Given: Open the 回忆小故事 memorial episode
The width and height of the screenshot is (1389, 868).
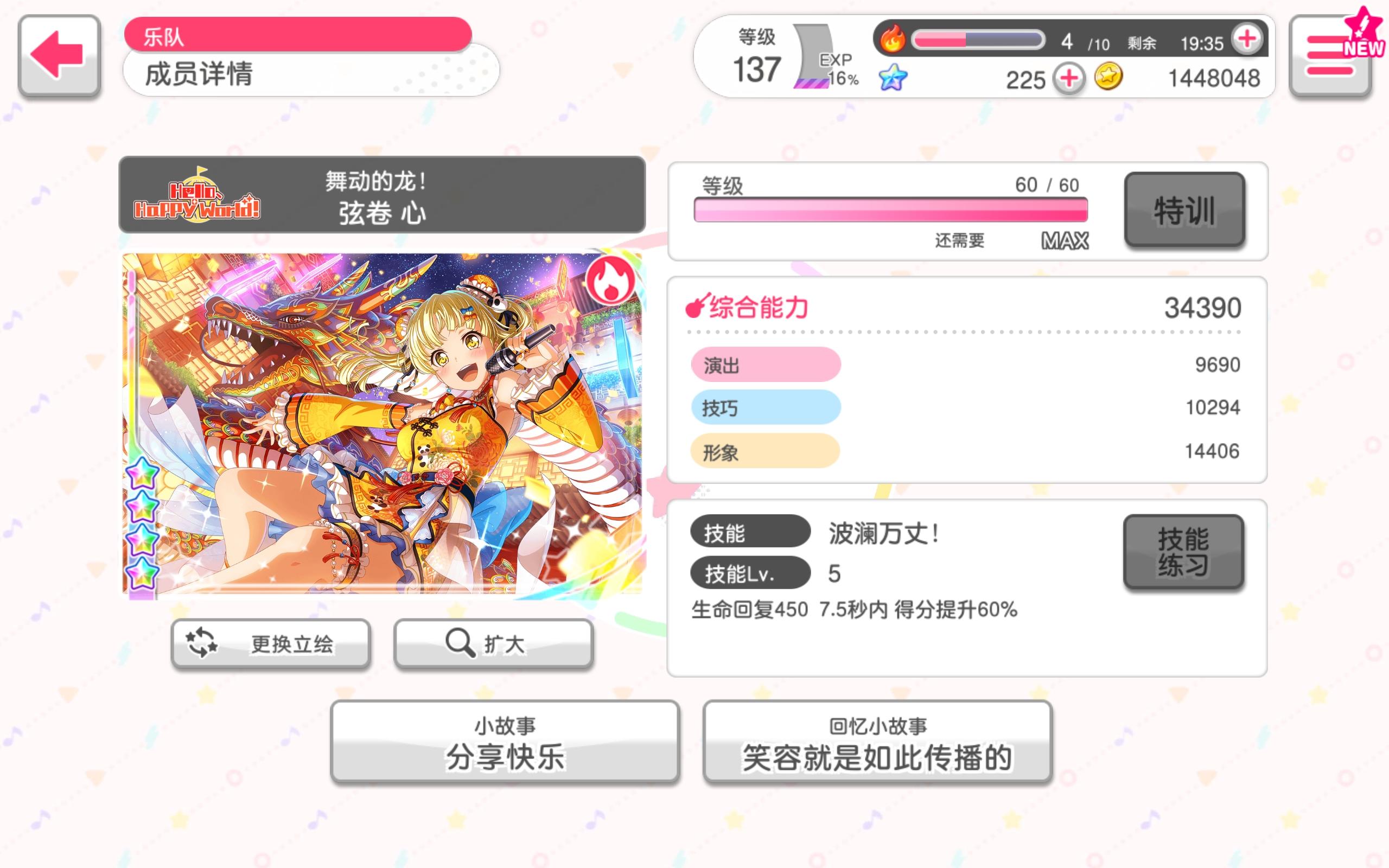Looking at the screenshot, I should point(877,741).
